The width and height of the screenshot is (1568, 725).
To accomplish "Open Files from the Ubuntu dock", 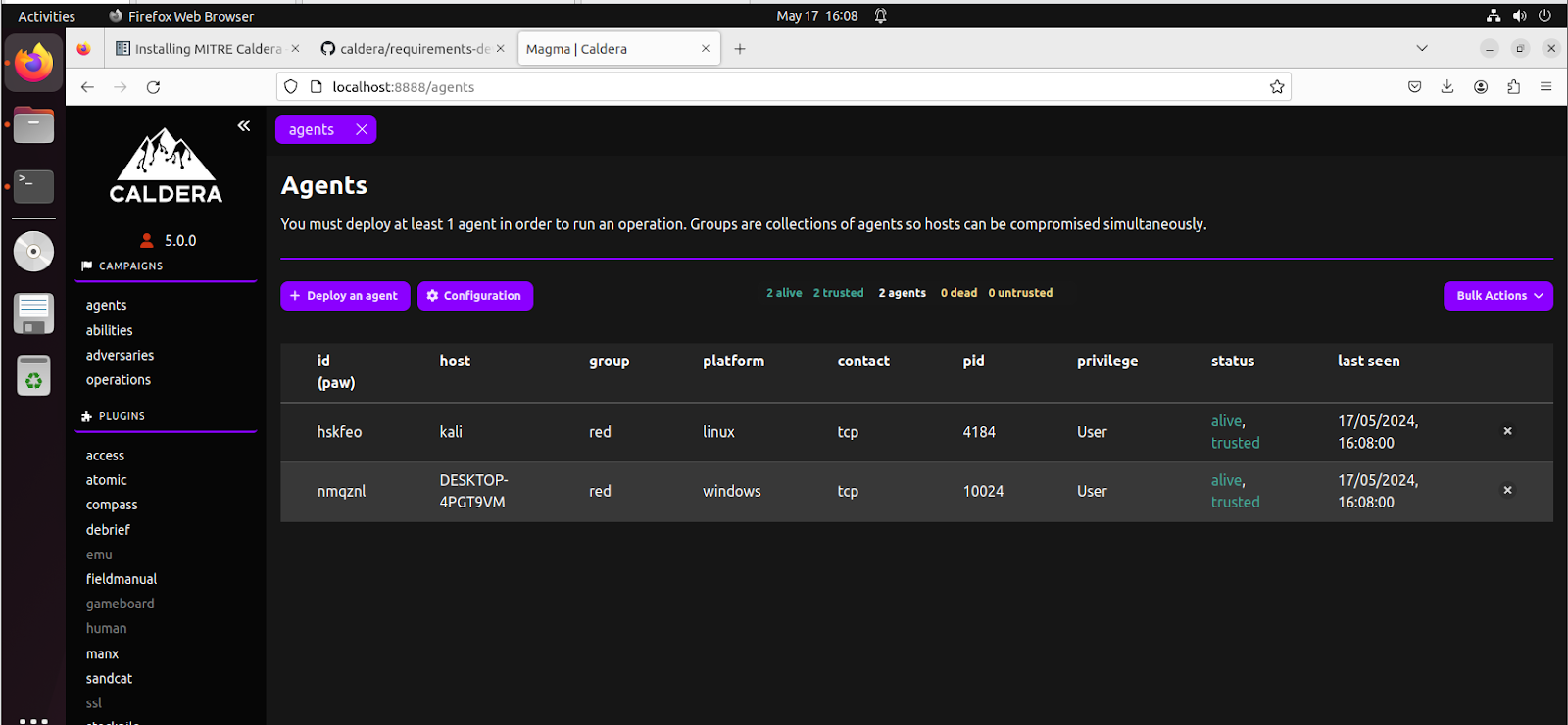I will (33, 125).
